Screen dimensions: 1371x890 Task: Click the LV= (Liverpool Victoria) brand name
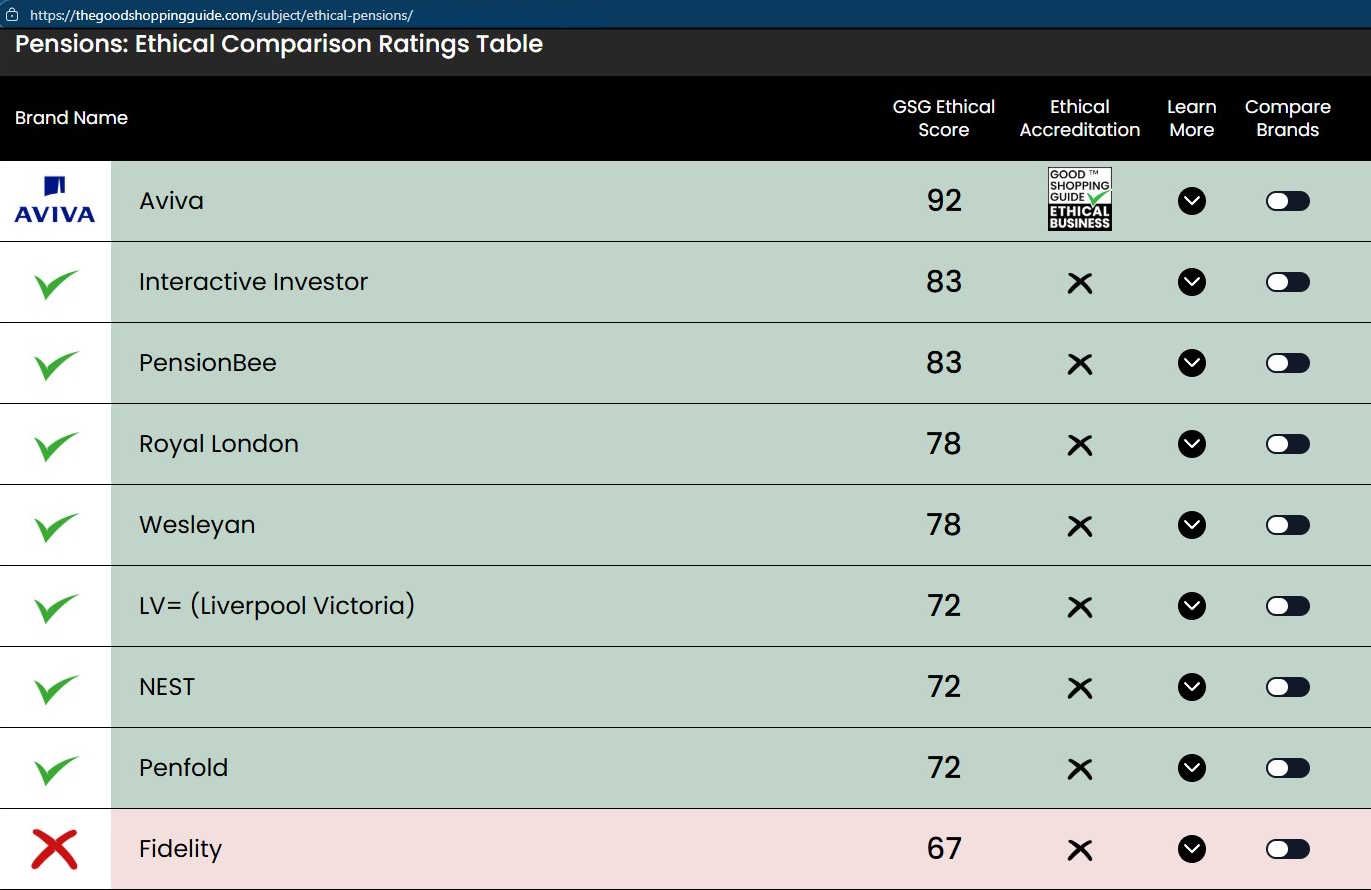276,606
